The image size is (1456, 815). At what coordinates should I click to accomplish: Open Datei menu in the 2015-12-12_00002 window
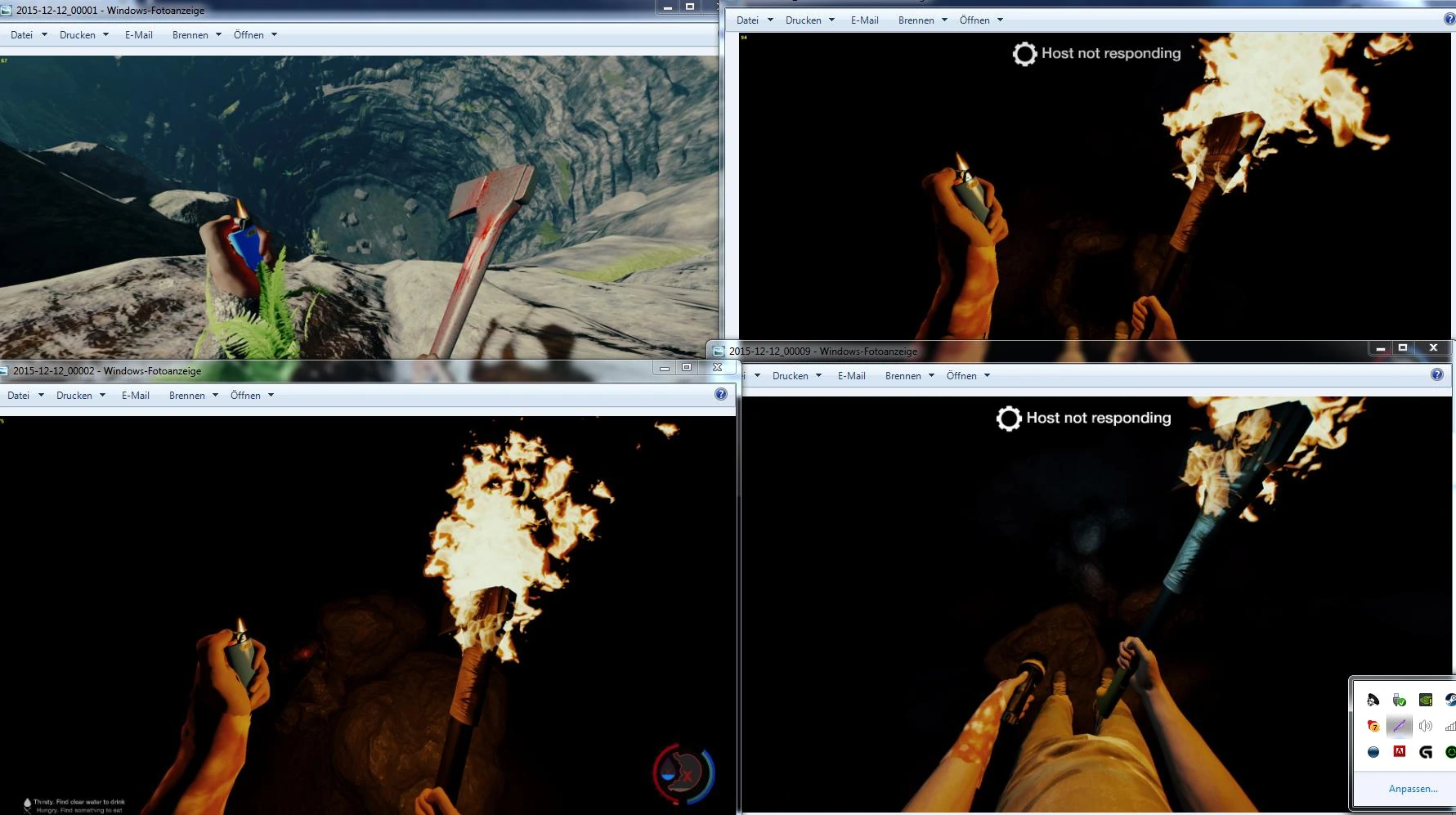point(25,396)
